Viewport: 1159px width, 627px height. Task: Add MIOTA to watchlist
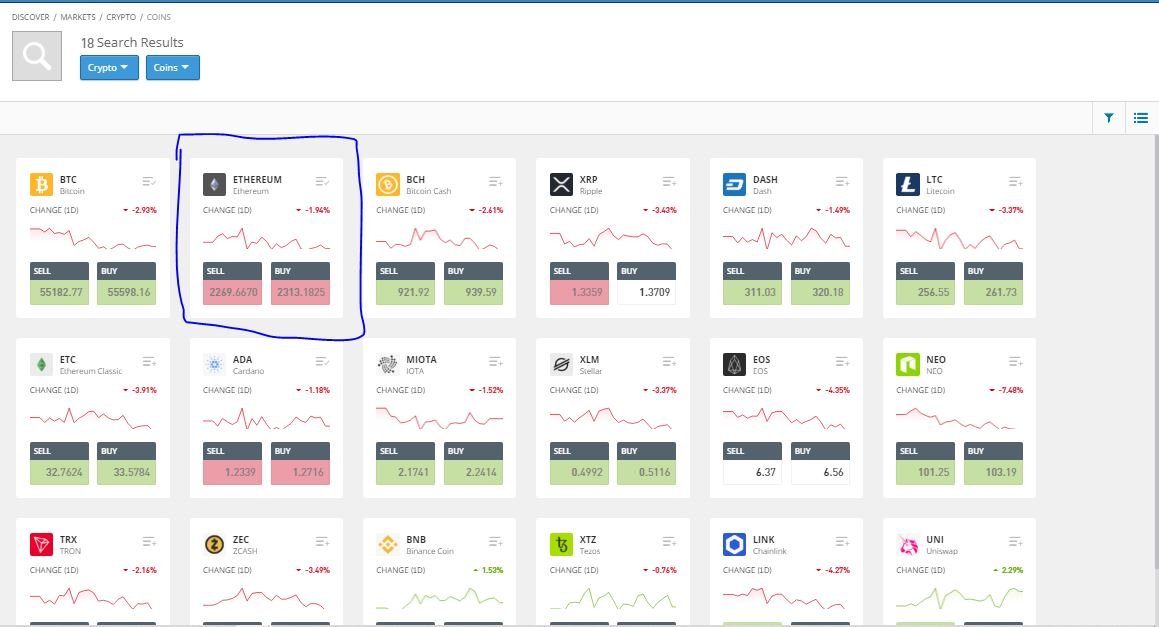click(496, 362)
